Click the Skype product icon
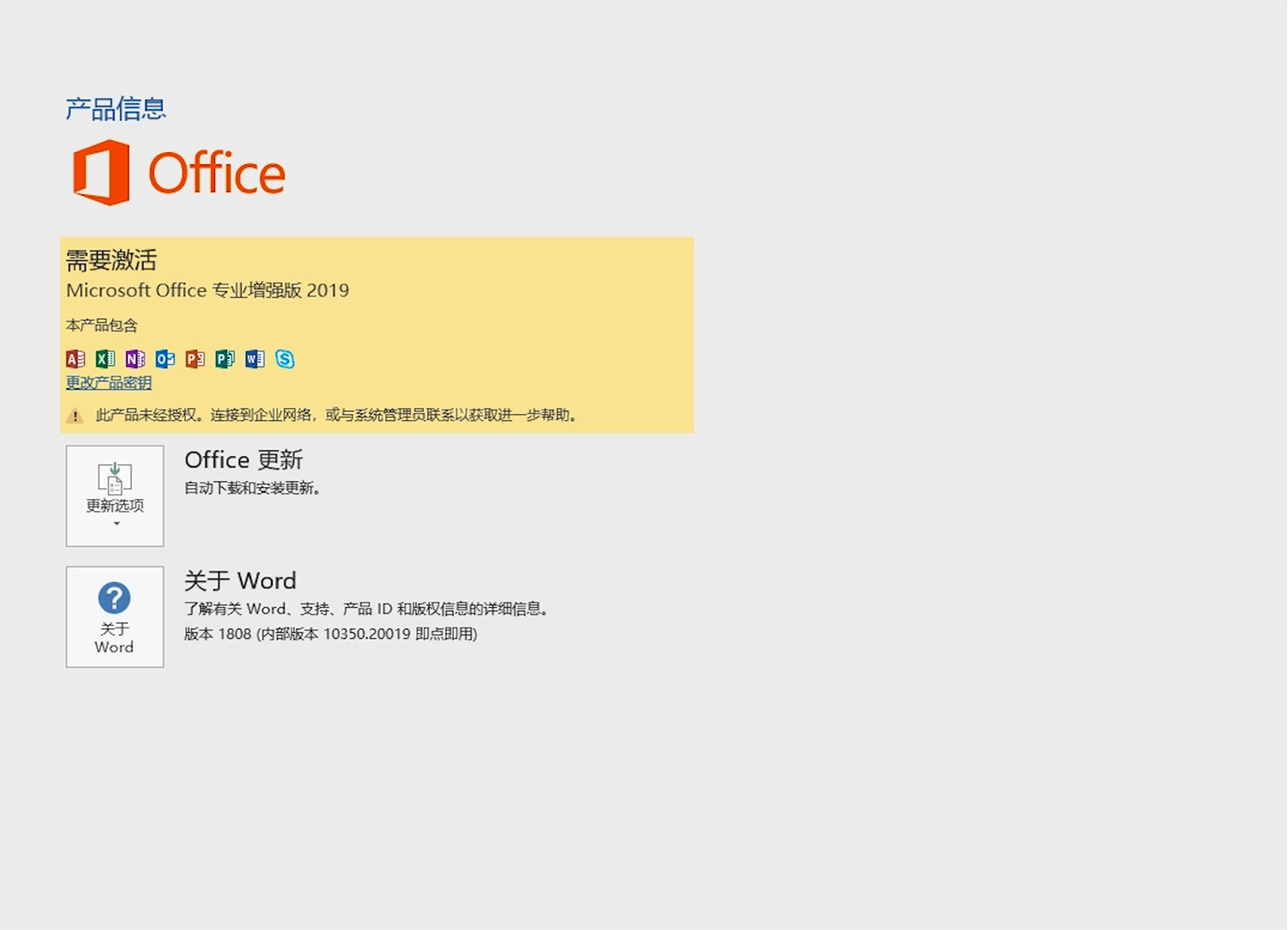 point(285,359)
